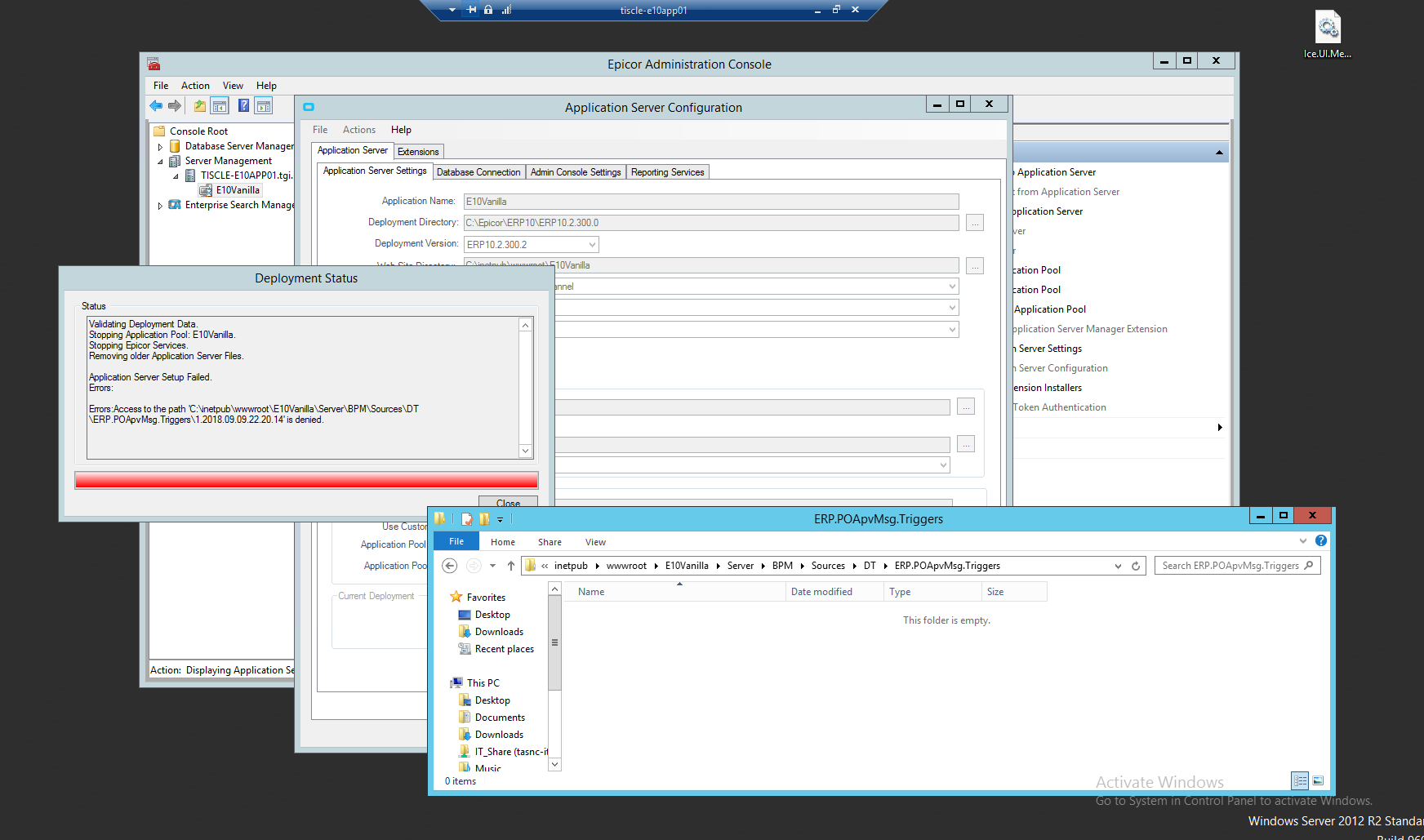This screenshot has height=840, width=1424.
Task: Open Explorer help question-mark icon
Action: (1321, 540)
